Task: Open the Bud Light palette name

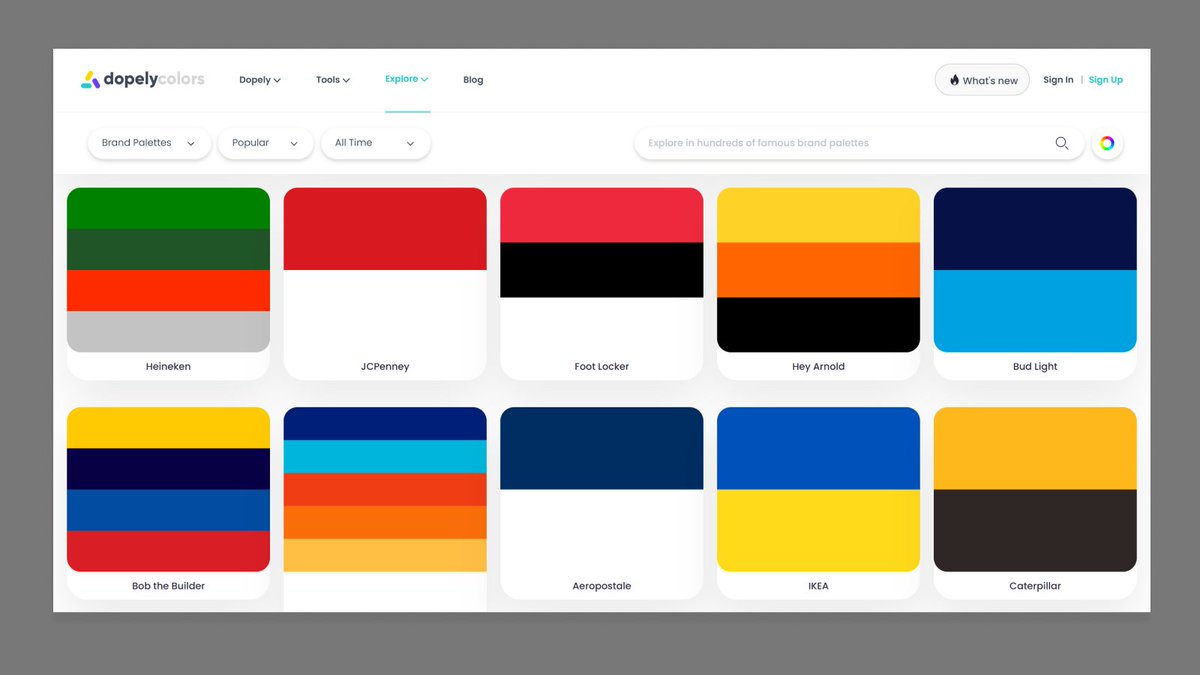Action: 1035,367
